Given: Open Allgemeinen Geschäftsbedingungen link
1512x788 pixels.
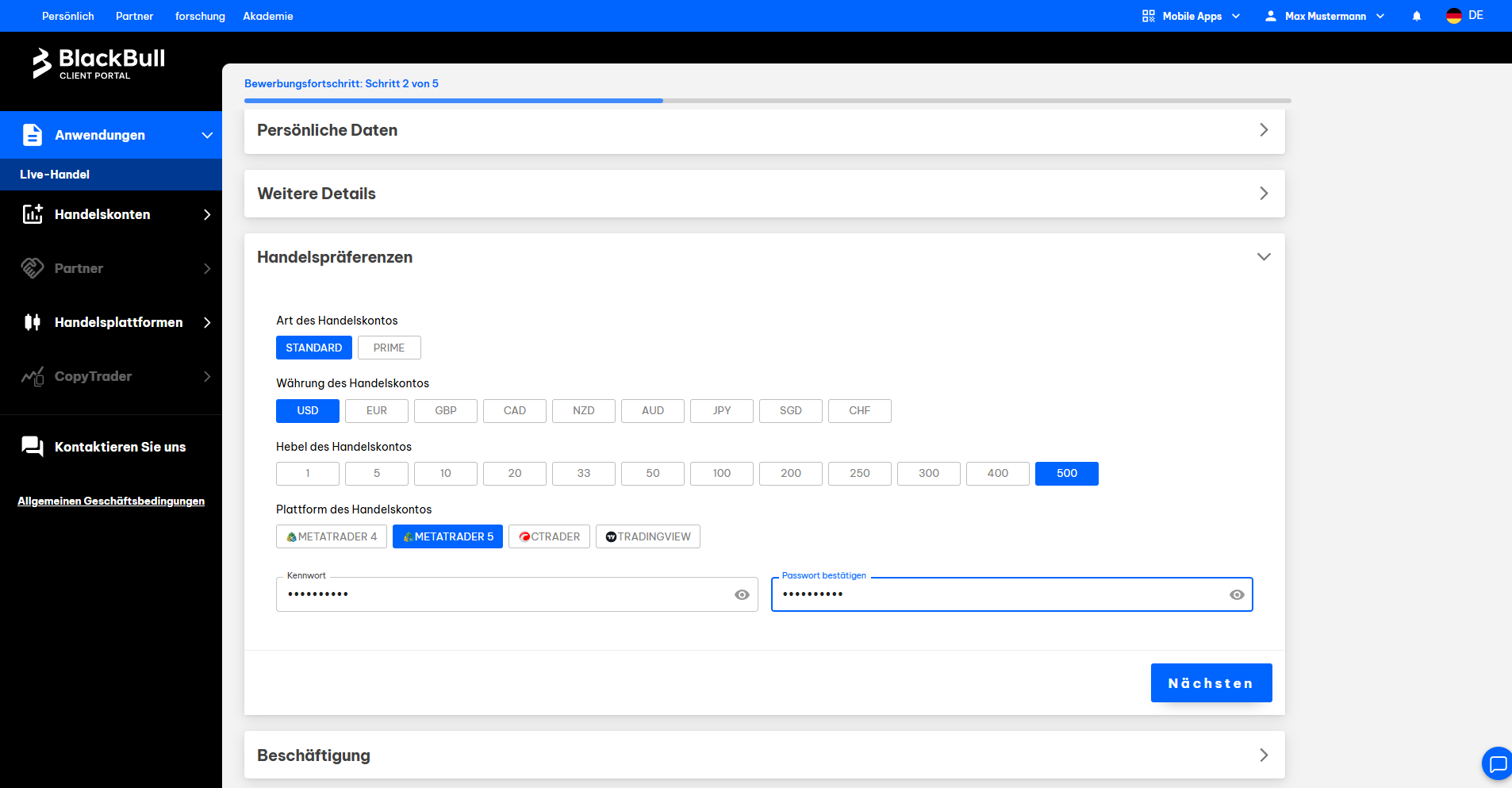Looking at the screenshot, I should (111, 501).
